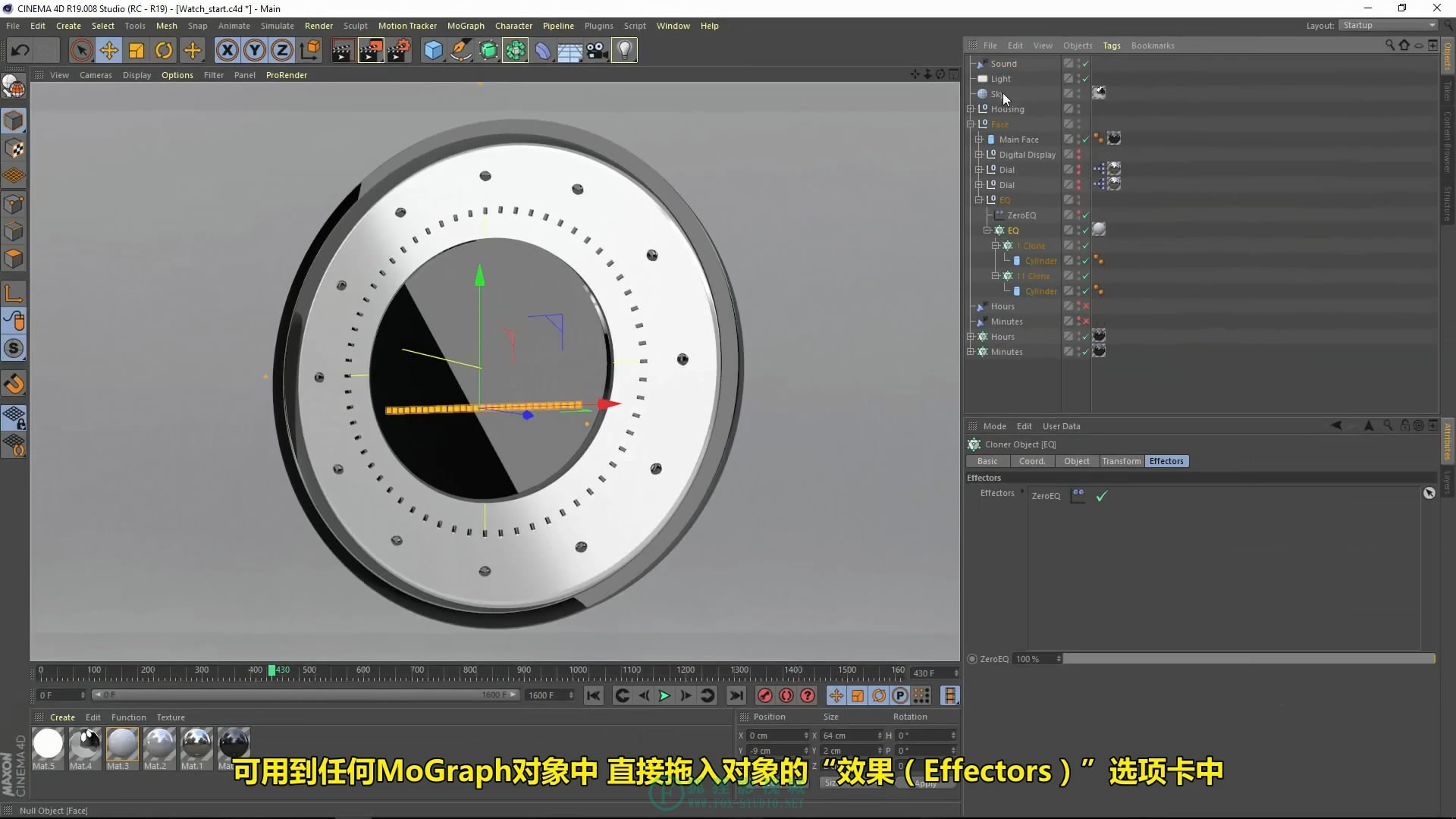The width and height of the screenshot is (1456, 819).
Task: Select the Mat.2 material thumbnail
Action: [159, 744]
